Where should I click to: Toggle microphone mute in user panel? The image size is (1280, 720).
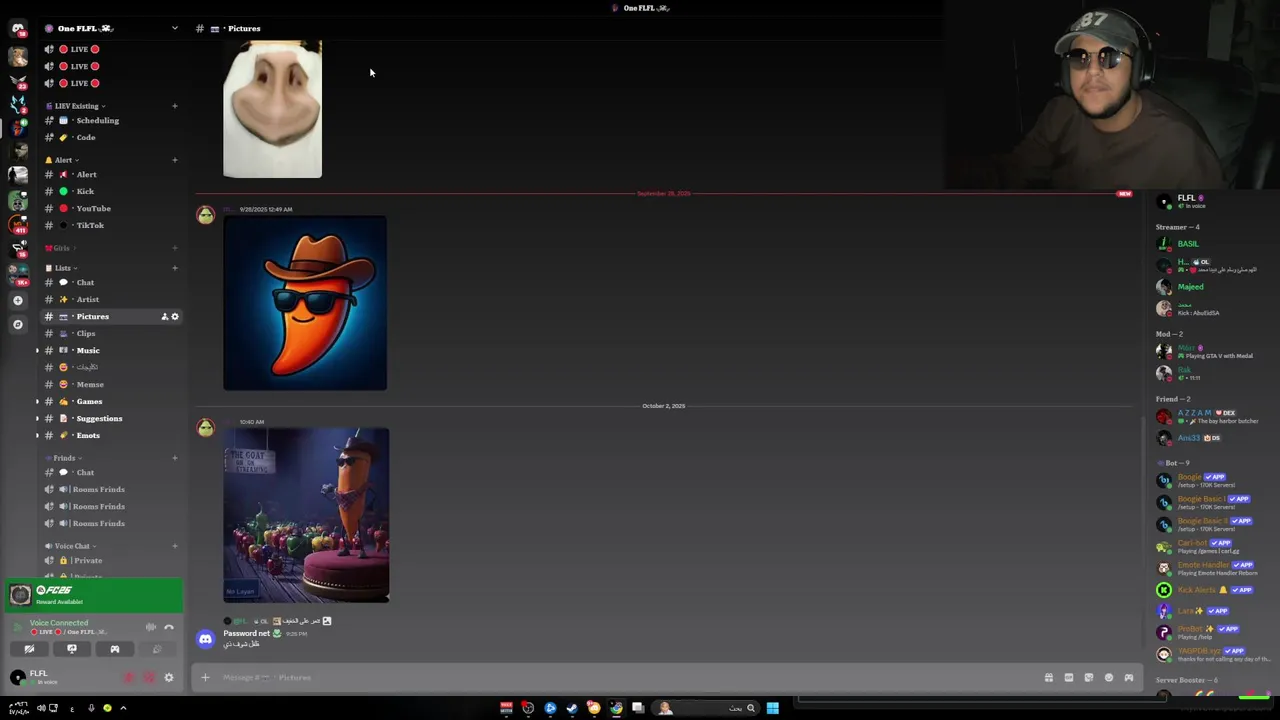tap(129, 677)
